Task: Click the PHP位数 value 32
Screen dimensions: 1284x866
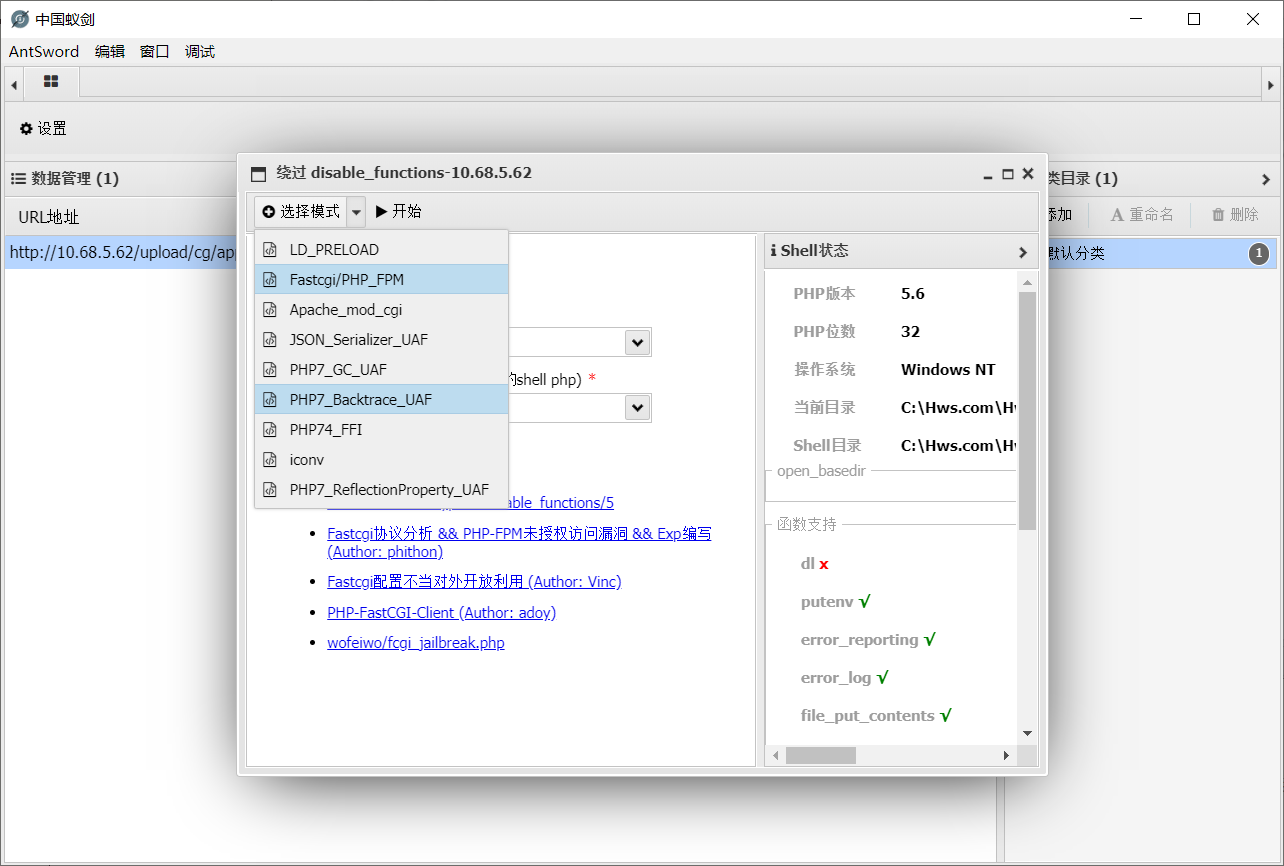Action: point(910,332)
